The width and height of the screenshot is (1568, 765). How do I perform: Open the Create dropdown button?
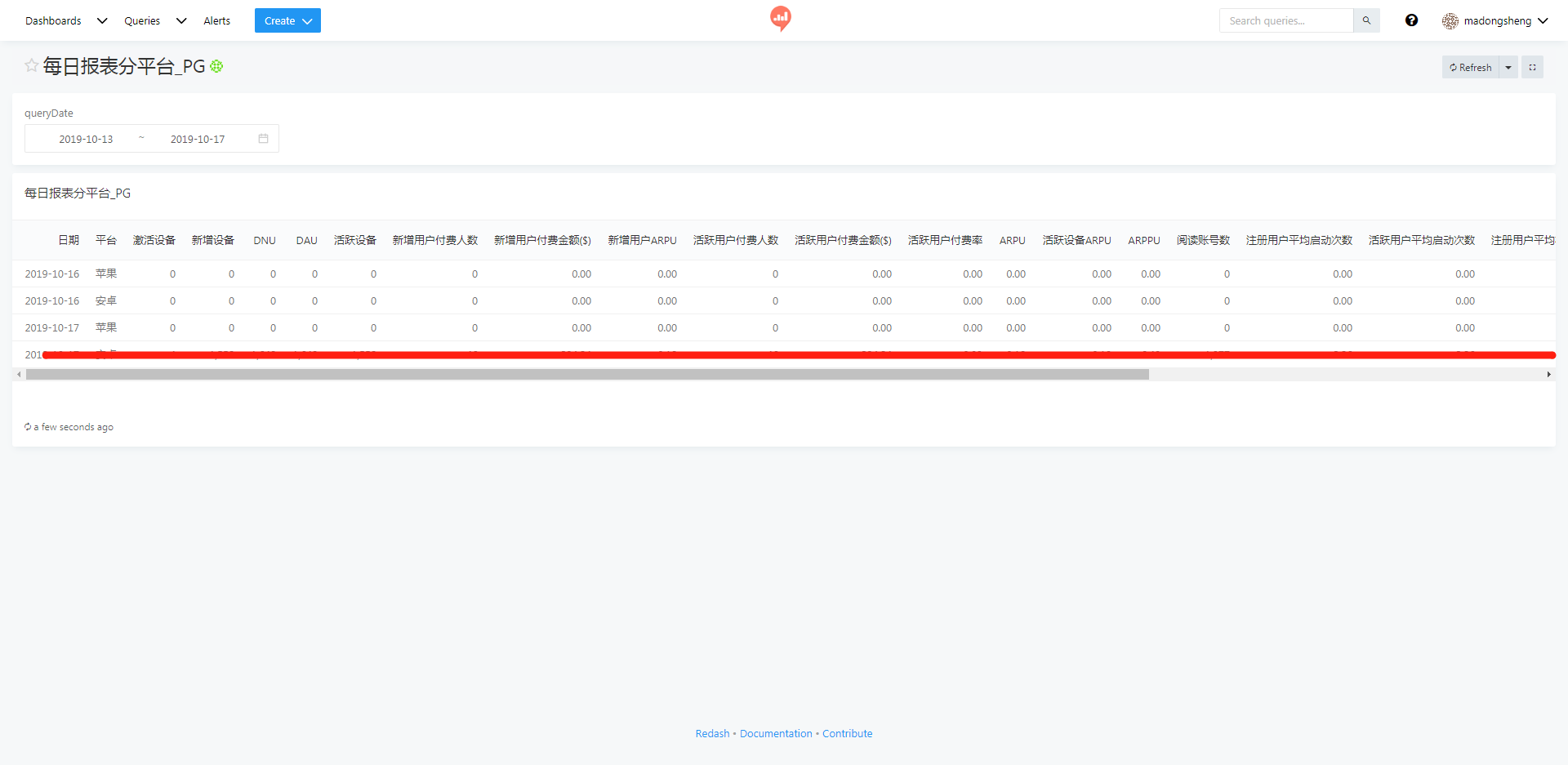[x=287, y=21]
